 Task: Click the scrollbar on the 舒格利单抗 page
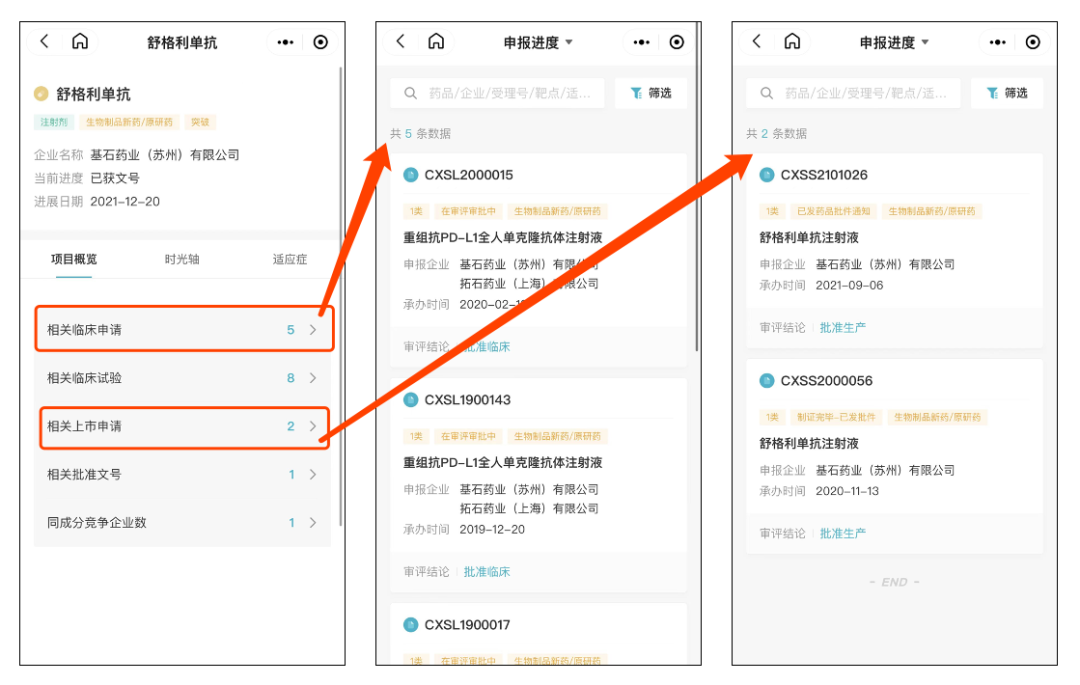click(341, 297)
